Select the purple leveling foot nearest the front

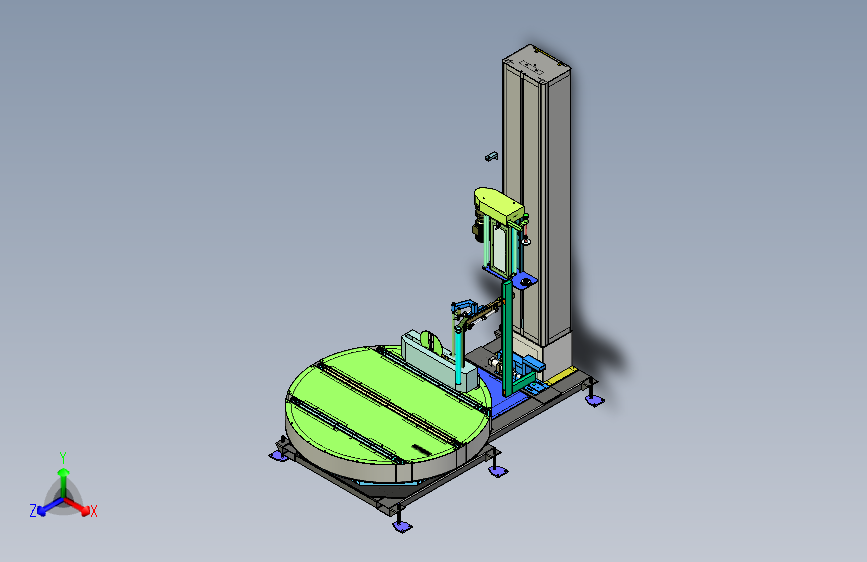click(x=402, y=525)
